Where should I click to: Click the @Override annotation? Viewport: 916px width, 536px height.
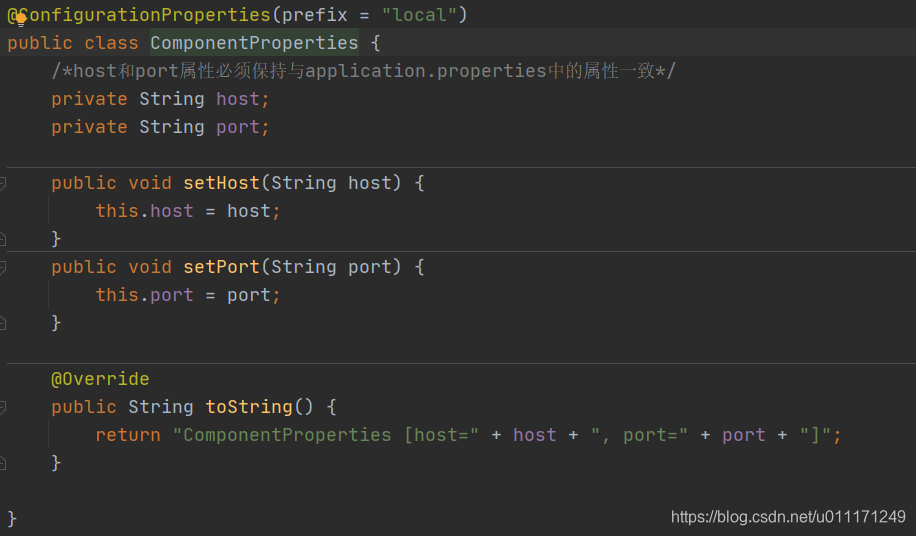(x=100, y=379)
